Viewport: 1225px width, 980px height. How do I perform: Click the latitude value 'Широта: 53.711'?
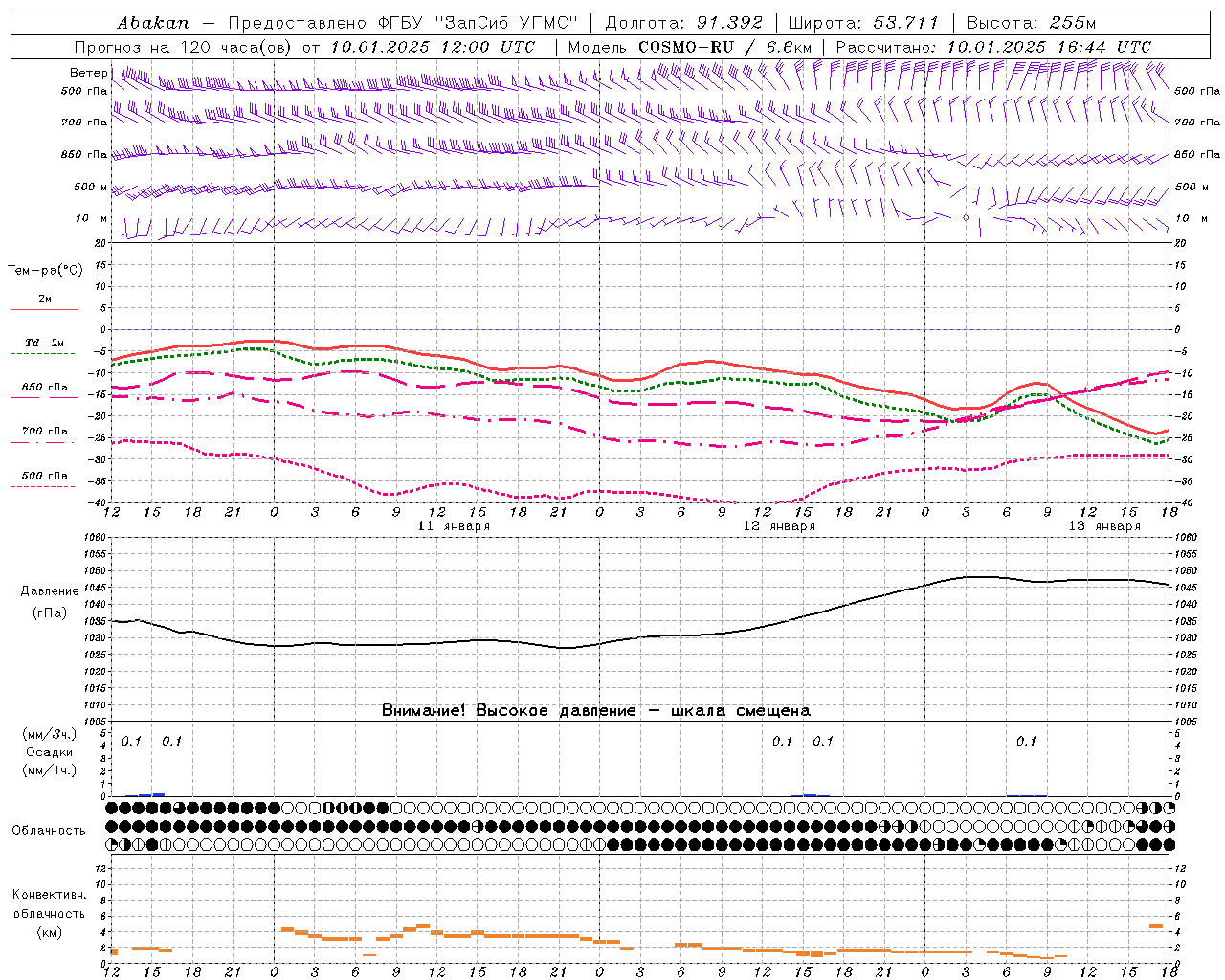[x=864, y=23]
